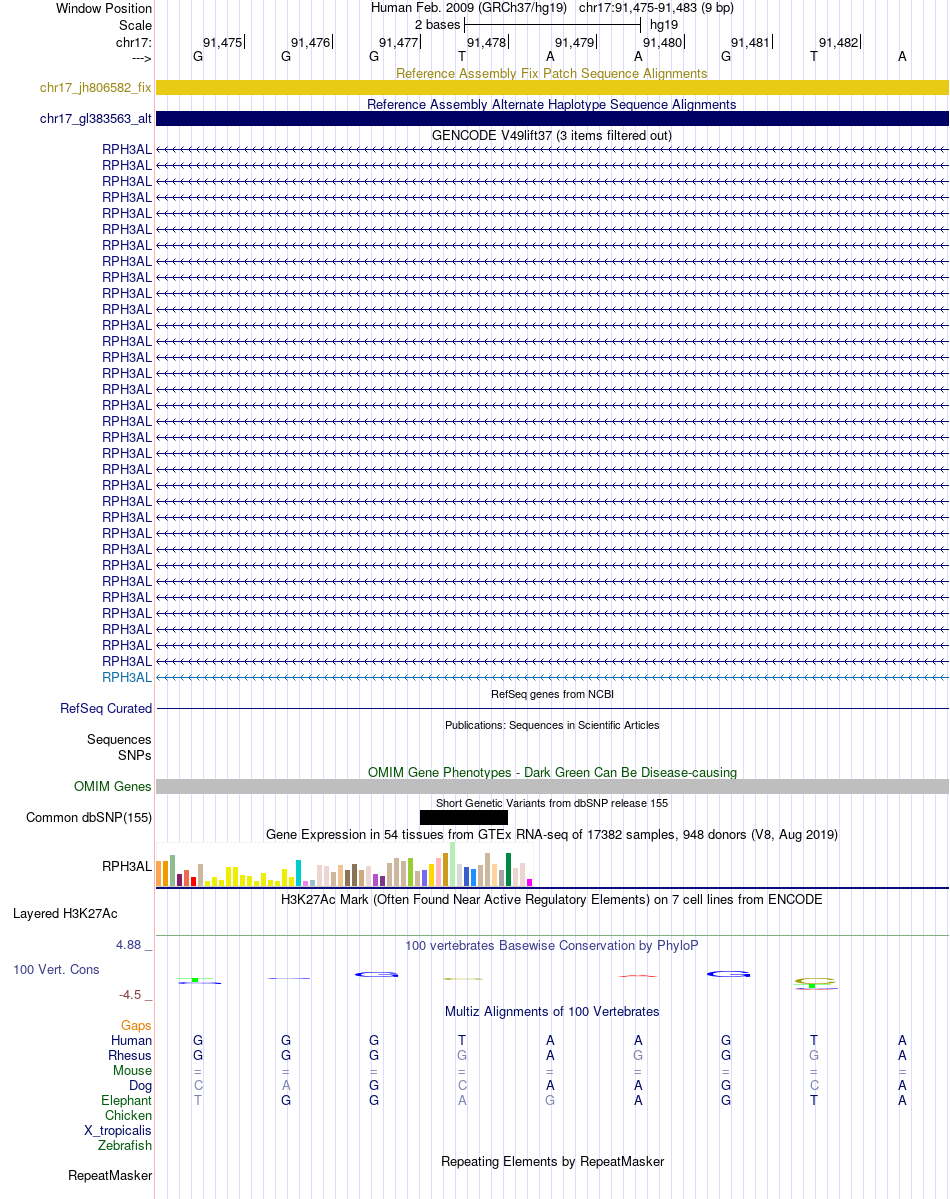Select the Human species label
Image resolution: width=950 pixels, height=1199 pixels.
click(x=132, y=1041)
